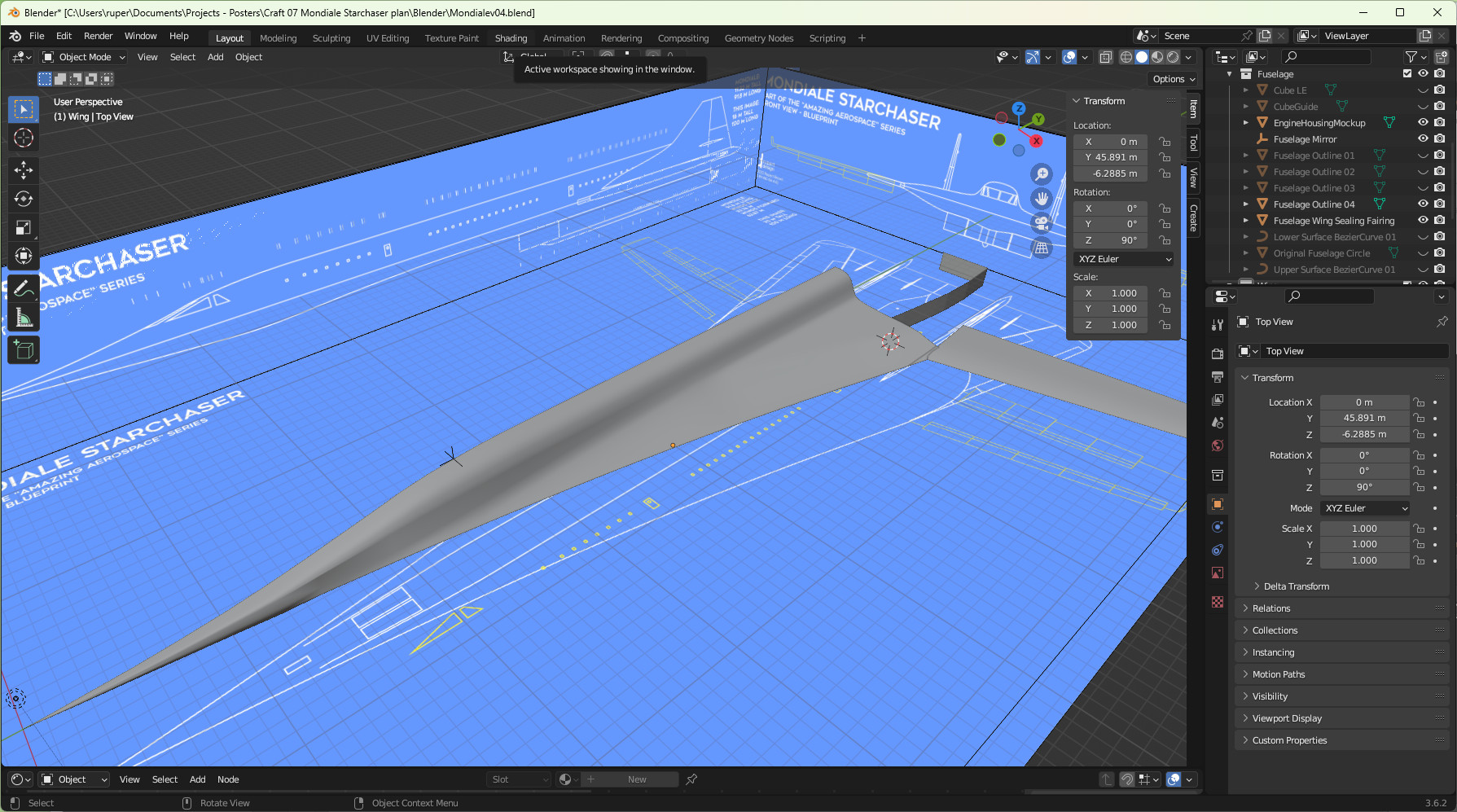This screenshot has width=1457, height=812.
Task: Switch to the UV Editing workspace tab
Action: [x=388, y=38]
